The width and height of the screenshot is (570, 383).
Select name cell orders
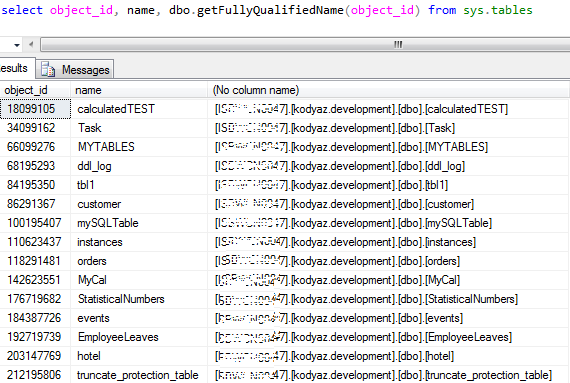pos(139,261)
